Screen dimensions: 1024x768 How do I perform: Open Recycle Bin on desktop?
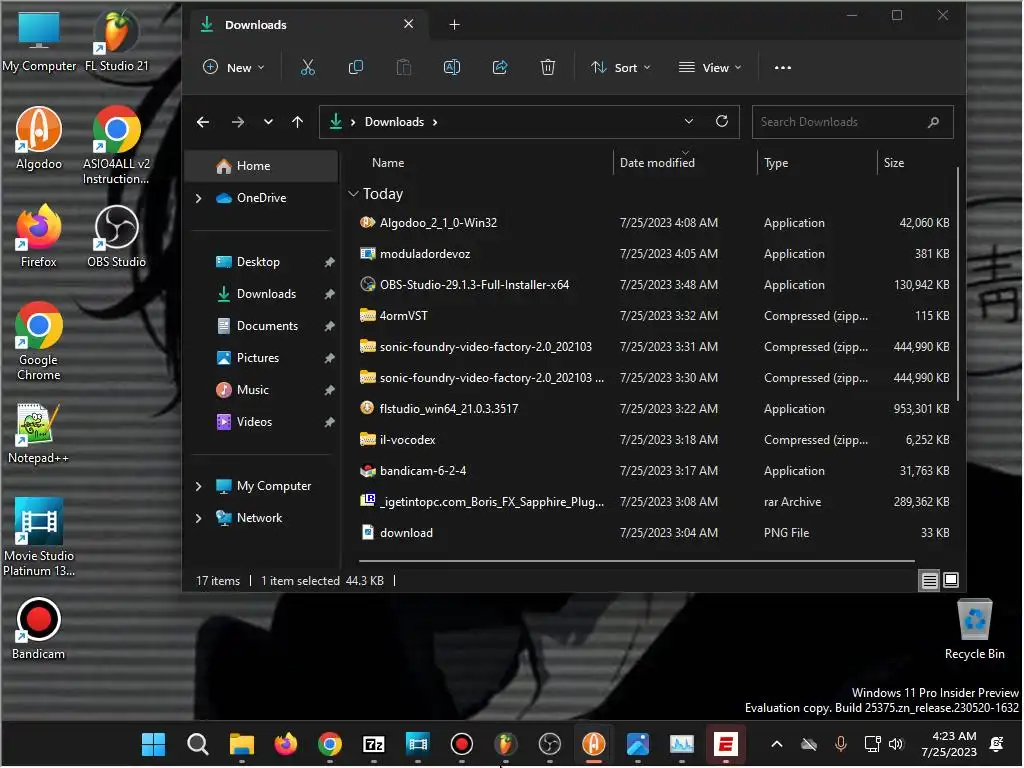point(974,629)
